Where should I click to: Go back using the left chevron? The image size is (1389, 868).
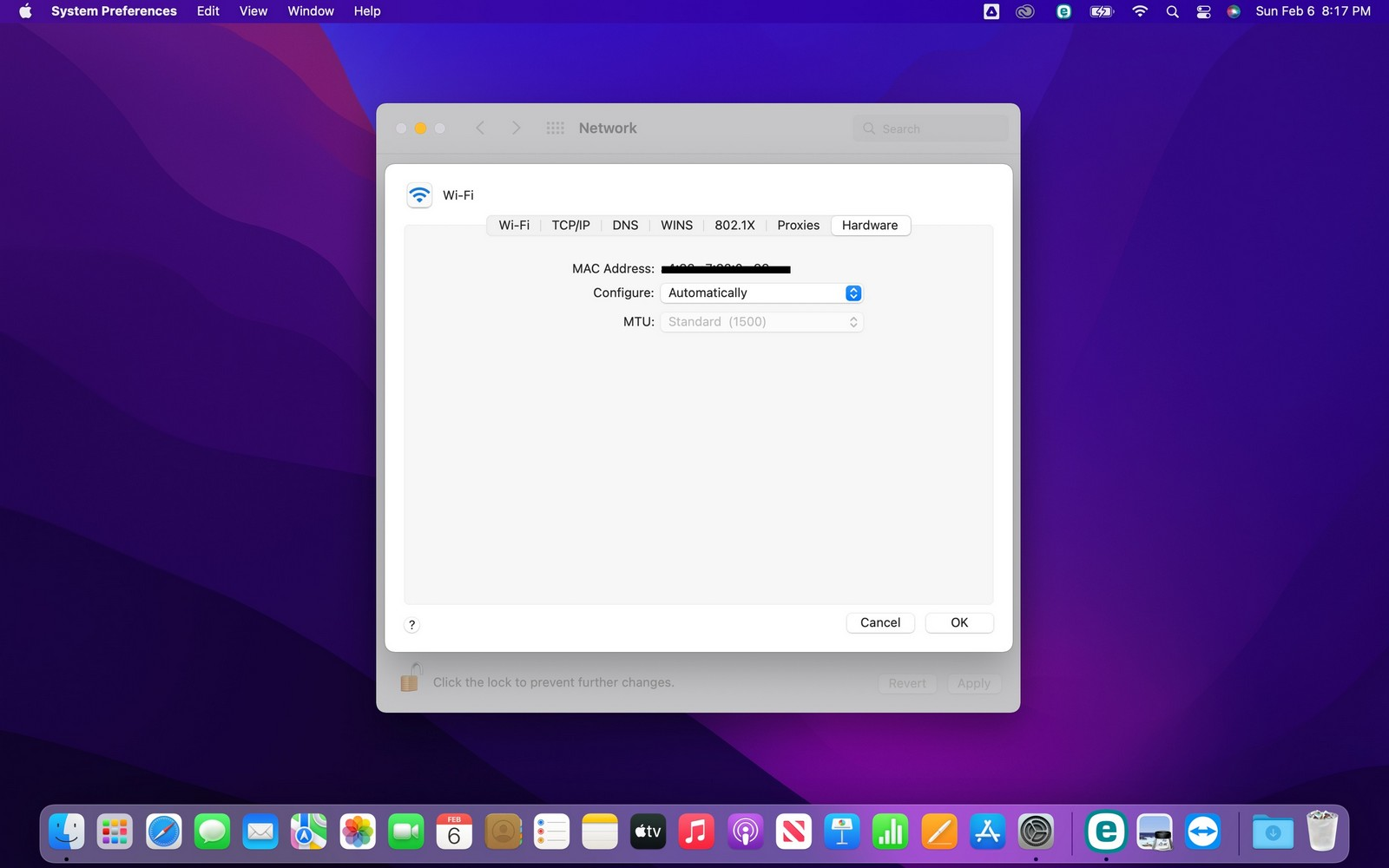[x=480, y=128]
